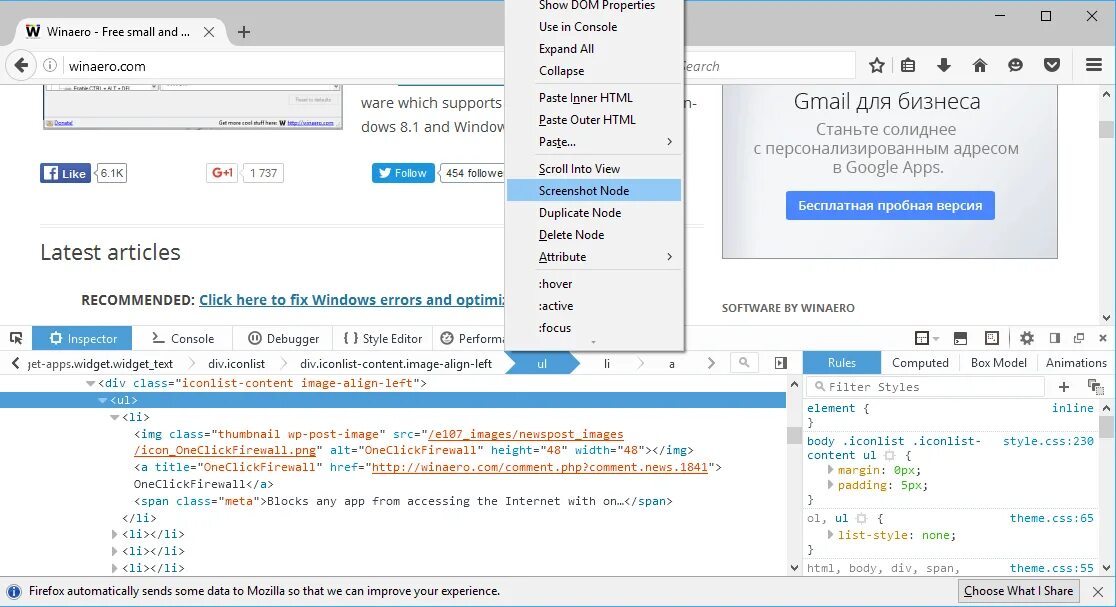This screenshot has height=607, width=1116.
Task: Collapse the selected ul node twisty
Action: (102, 401)
